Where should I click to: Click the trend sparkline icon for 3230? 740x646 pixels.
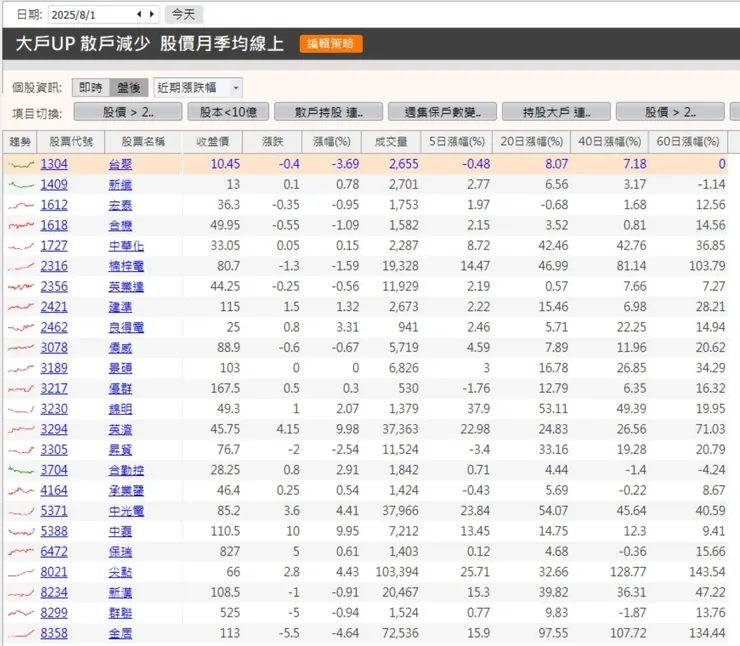[21, 409]
